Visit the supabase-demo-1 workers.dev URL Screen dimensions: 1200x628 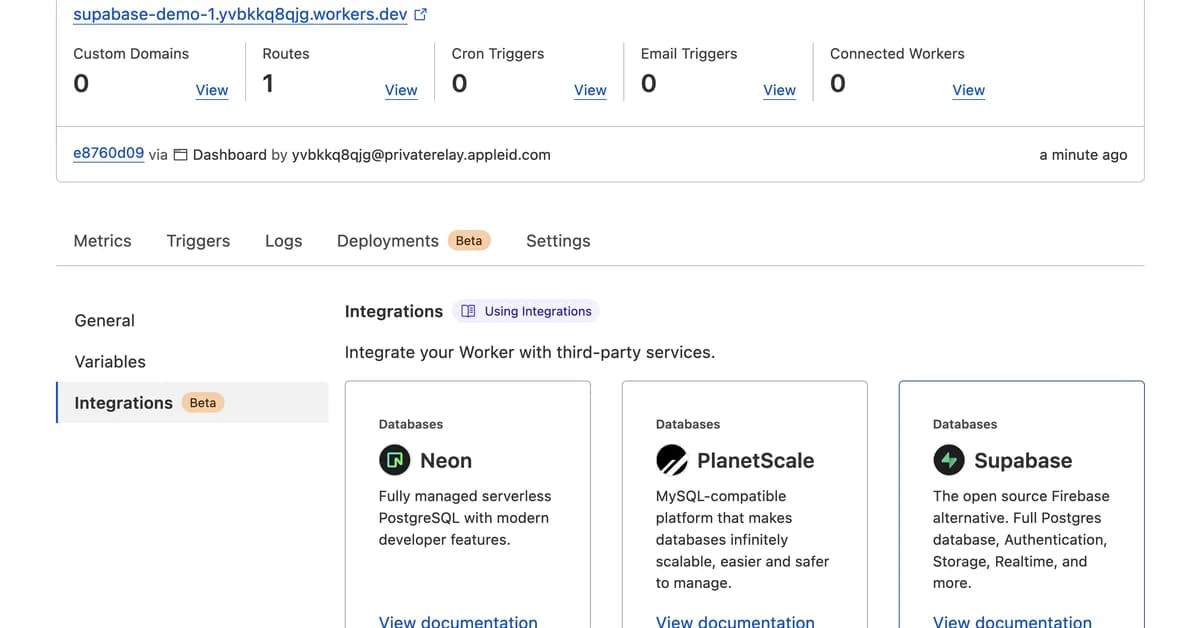[x=240, y=13]
